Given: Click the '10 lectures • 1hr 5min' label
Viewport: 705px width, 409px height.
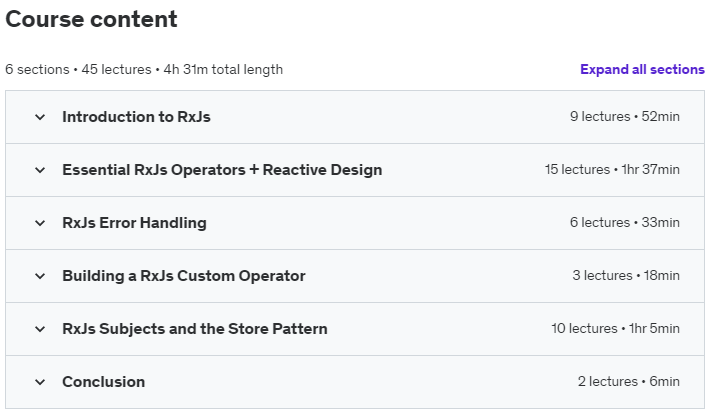Looking at the screenshot, I should pos(616,329).
